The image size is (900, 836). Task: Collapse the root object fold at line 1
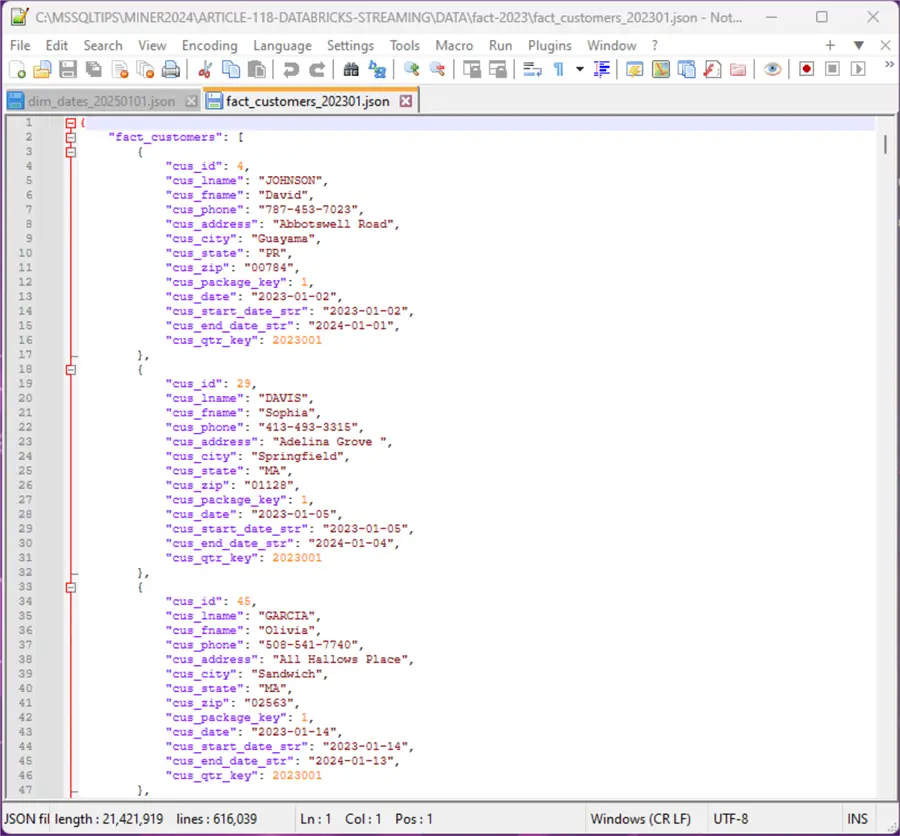(x=71, y=123)
